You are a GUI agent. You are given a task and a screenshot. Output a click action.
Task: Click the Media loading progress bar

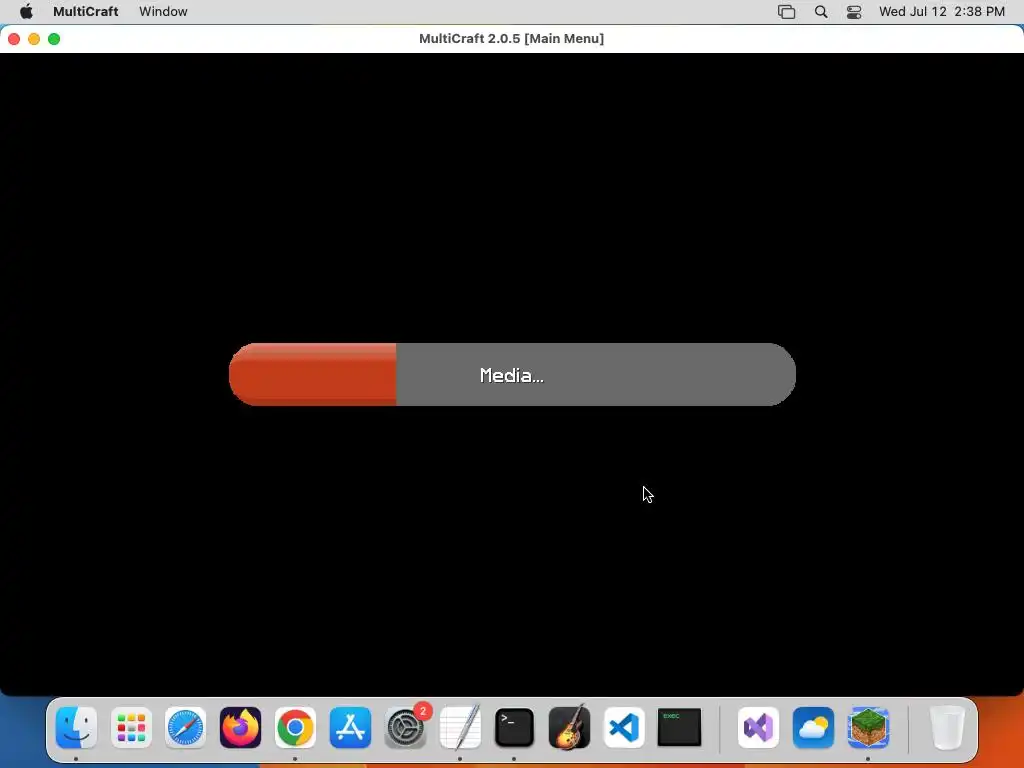point(512,374)
